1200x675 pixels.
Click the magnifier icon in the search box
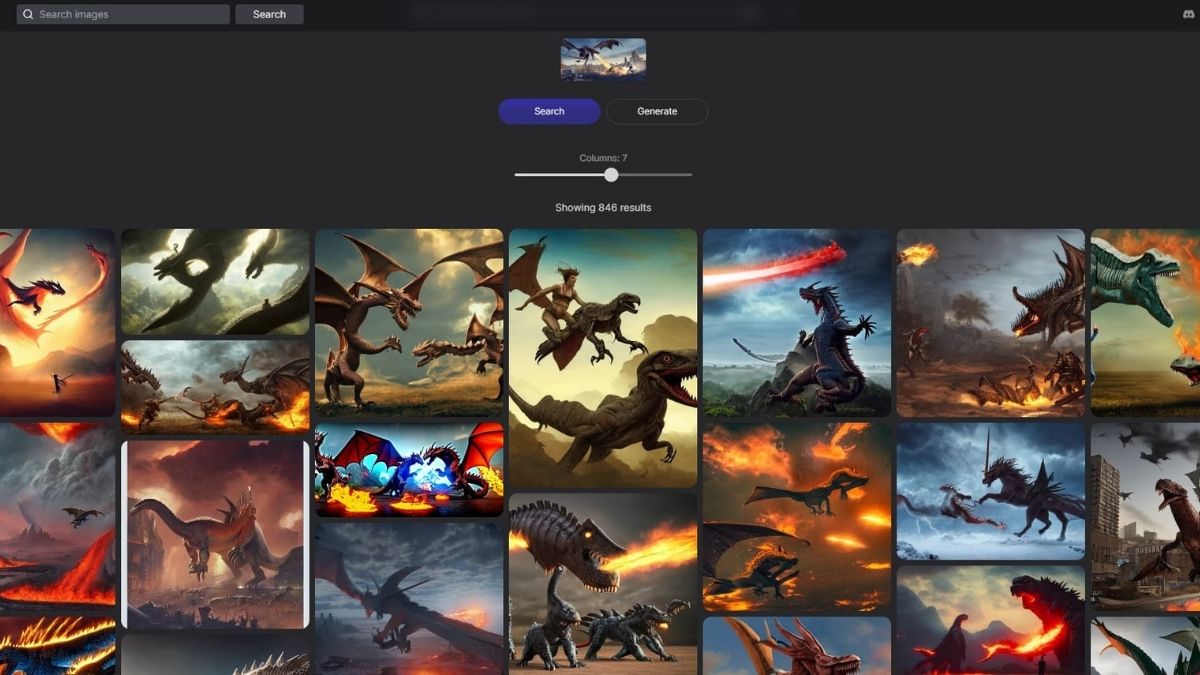click(28, 15)
